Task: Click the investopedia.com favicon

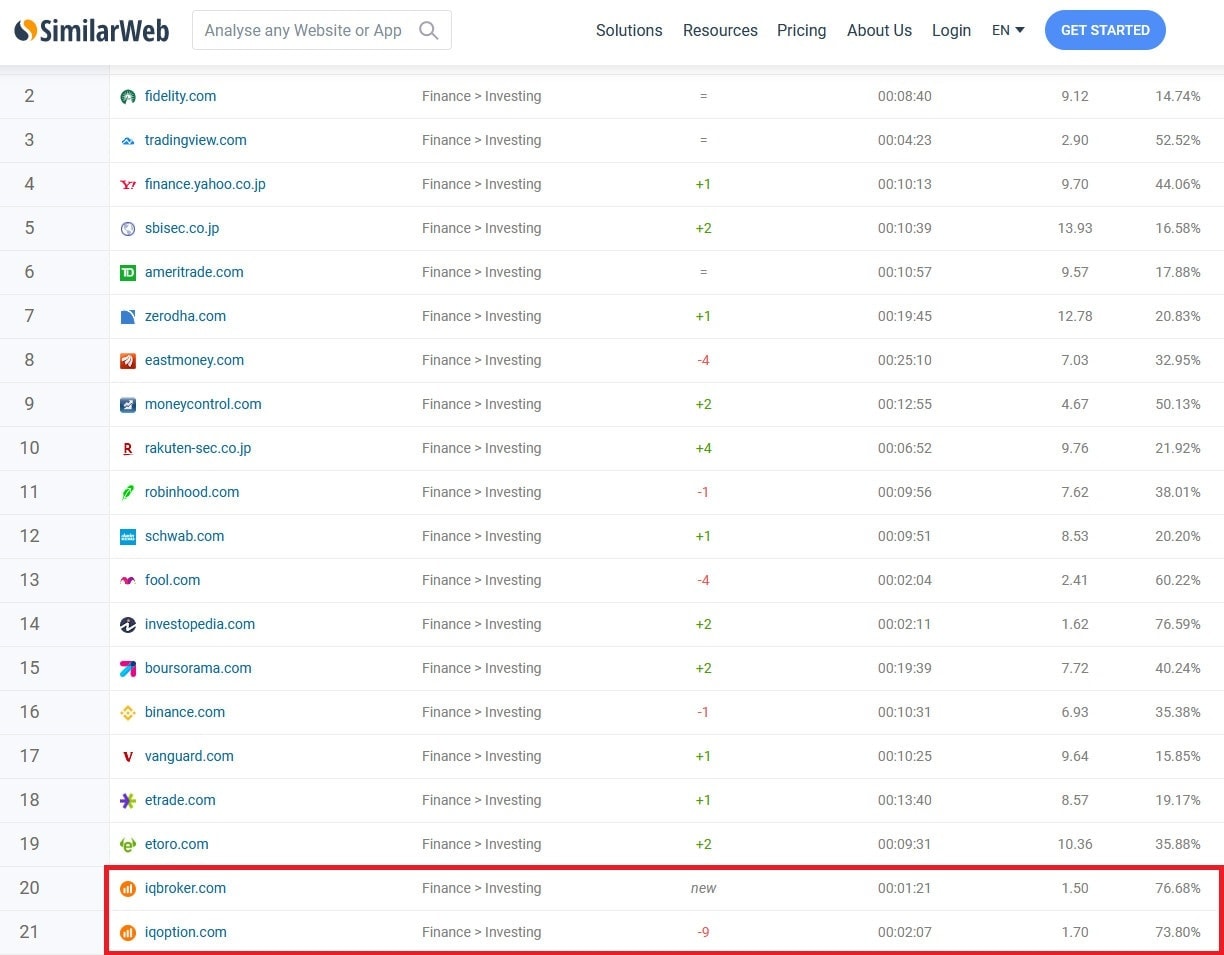Action: tap(128, 625)
